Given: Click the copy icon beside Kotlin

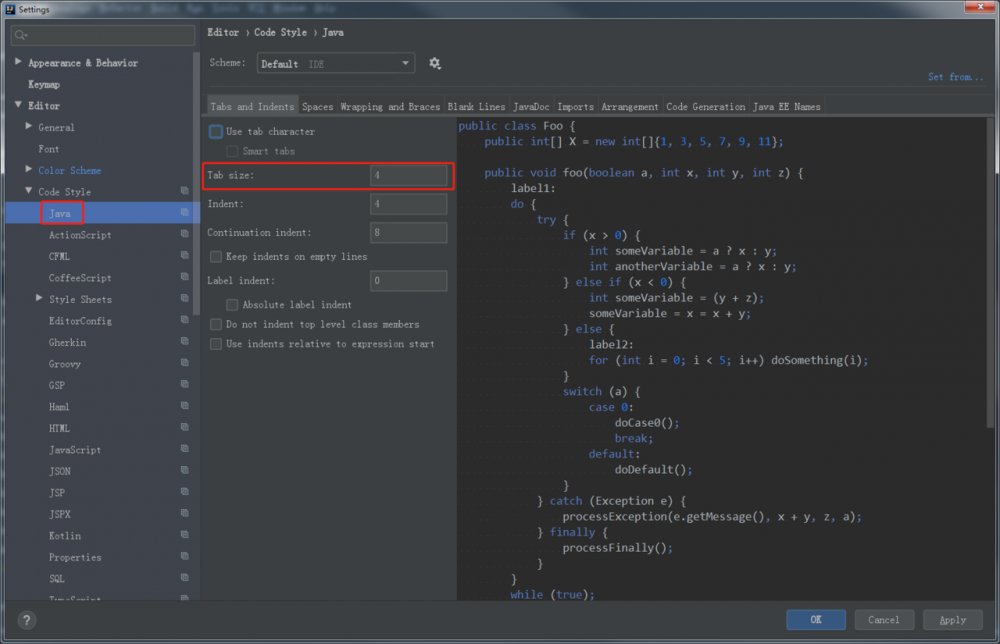Looking at the screenshot, I should (184, 536).
